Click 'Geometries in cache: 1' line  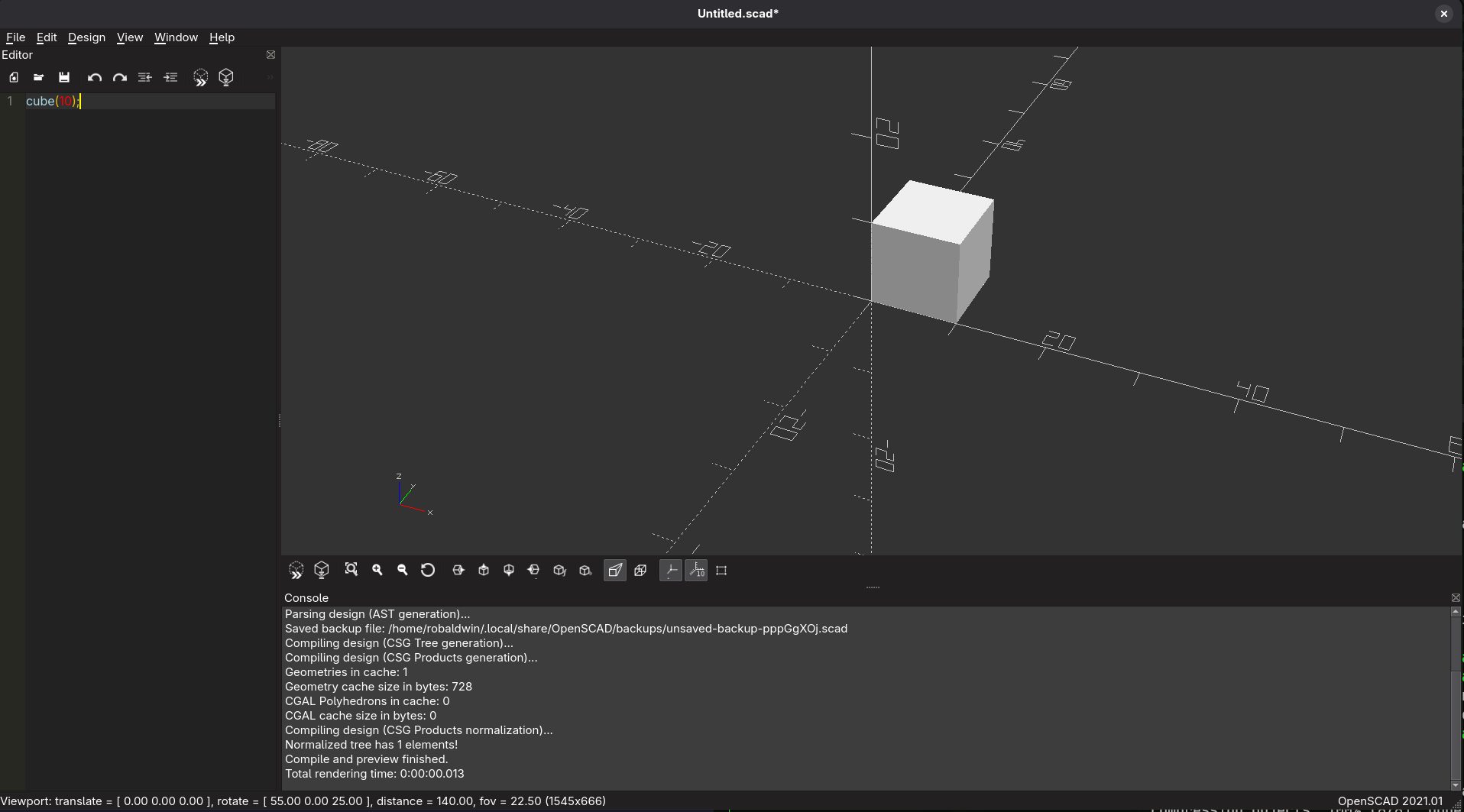tap(346, 672)
